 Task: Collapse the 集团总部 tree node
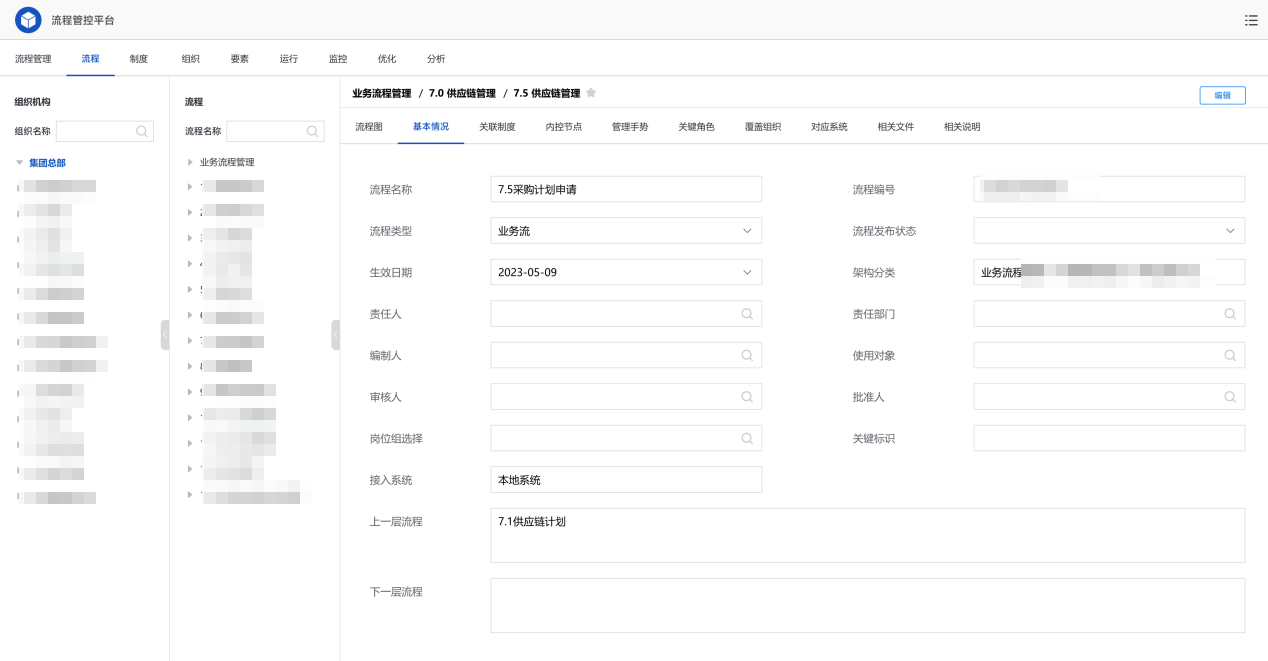pyautogui.click(x=19, y=162)
